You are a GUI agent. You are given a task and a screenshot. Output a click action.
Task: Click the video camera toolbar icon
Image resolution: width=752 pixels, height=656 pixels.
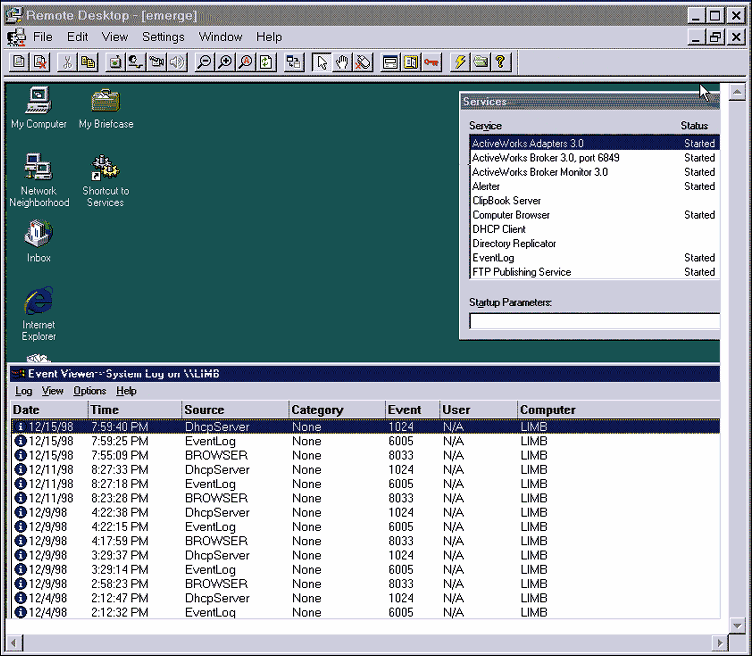click(x=156, y=62)
